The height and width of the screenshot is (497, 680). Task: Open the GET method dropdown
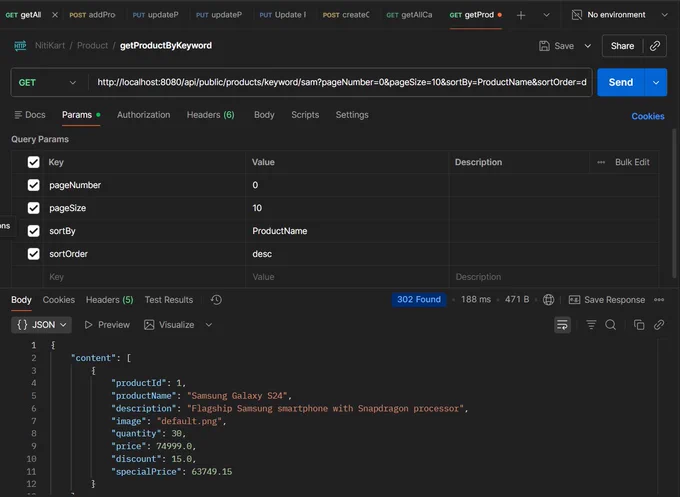47,82
